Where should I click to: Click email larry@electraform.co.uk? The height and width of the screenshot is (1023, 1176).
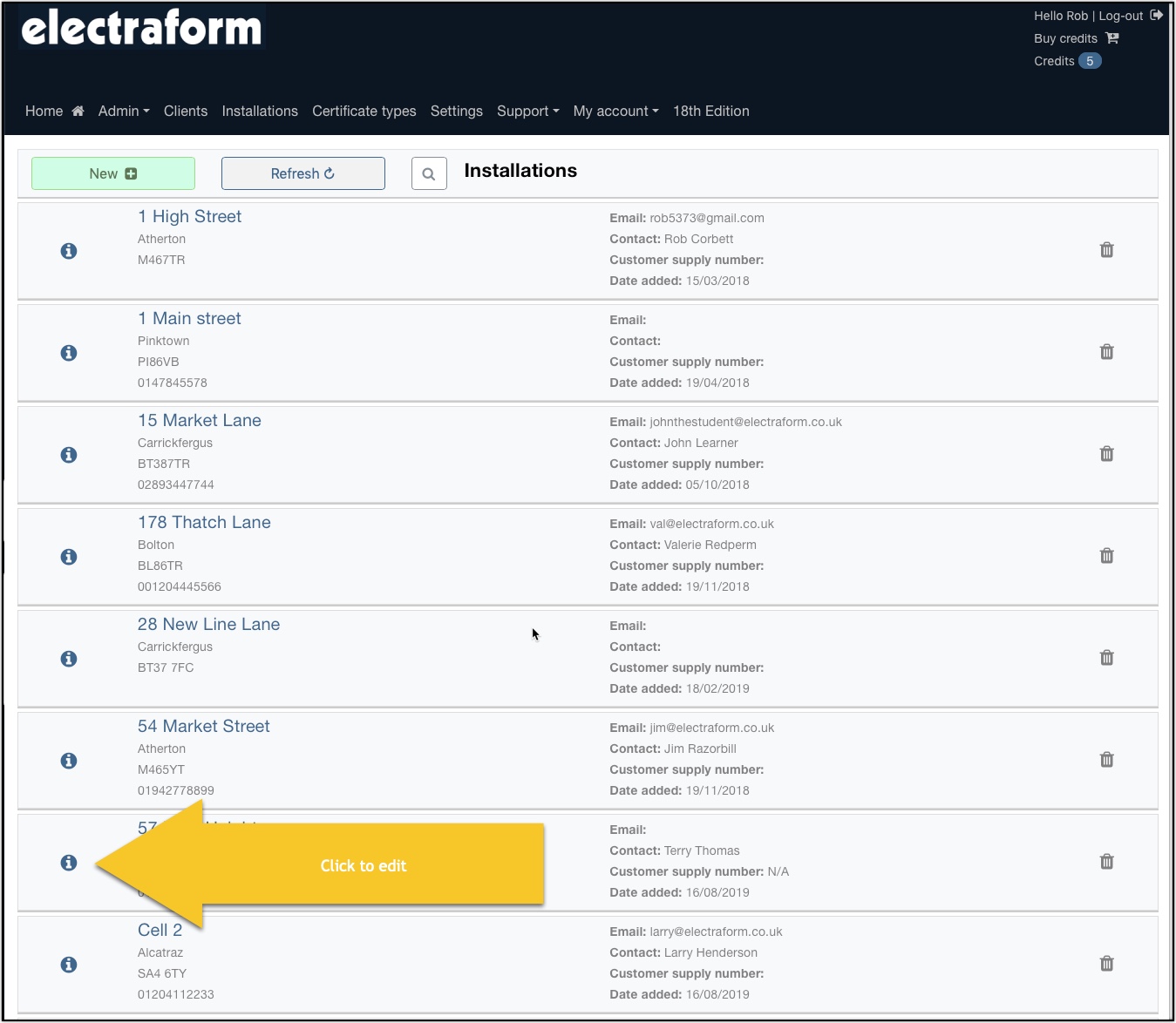pyautogui.click(x=716, y=932)
